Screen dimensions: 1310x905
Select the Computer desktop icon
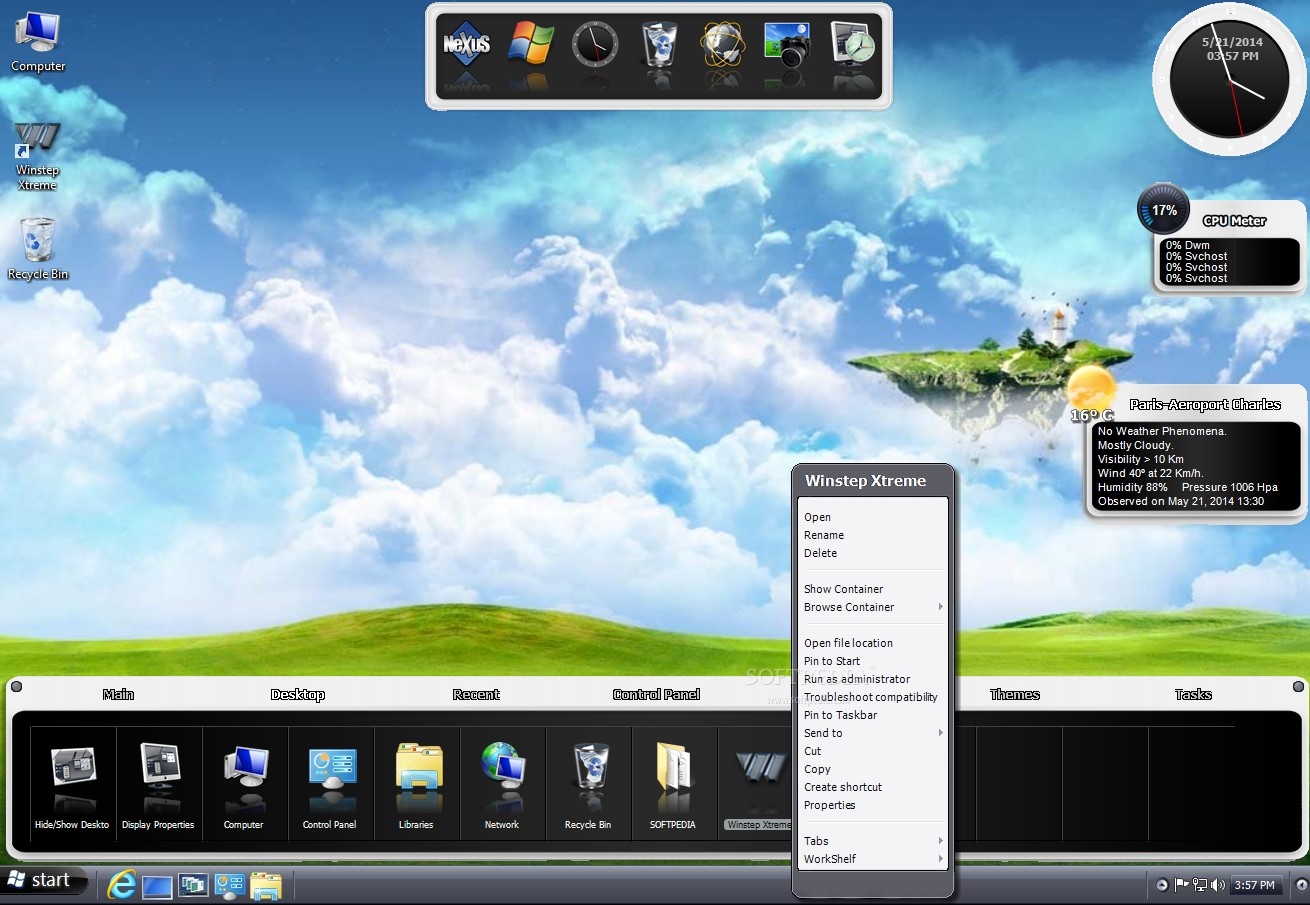click(x=38, y=41)
